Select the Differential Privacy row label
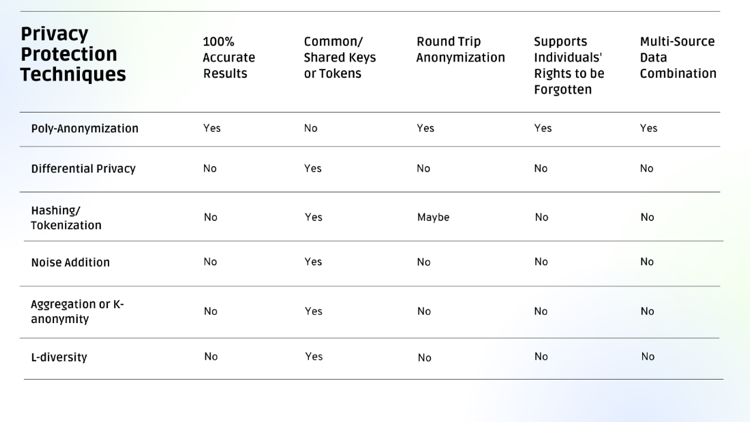Screen dimensions: 750x422 click(83, 169)
